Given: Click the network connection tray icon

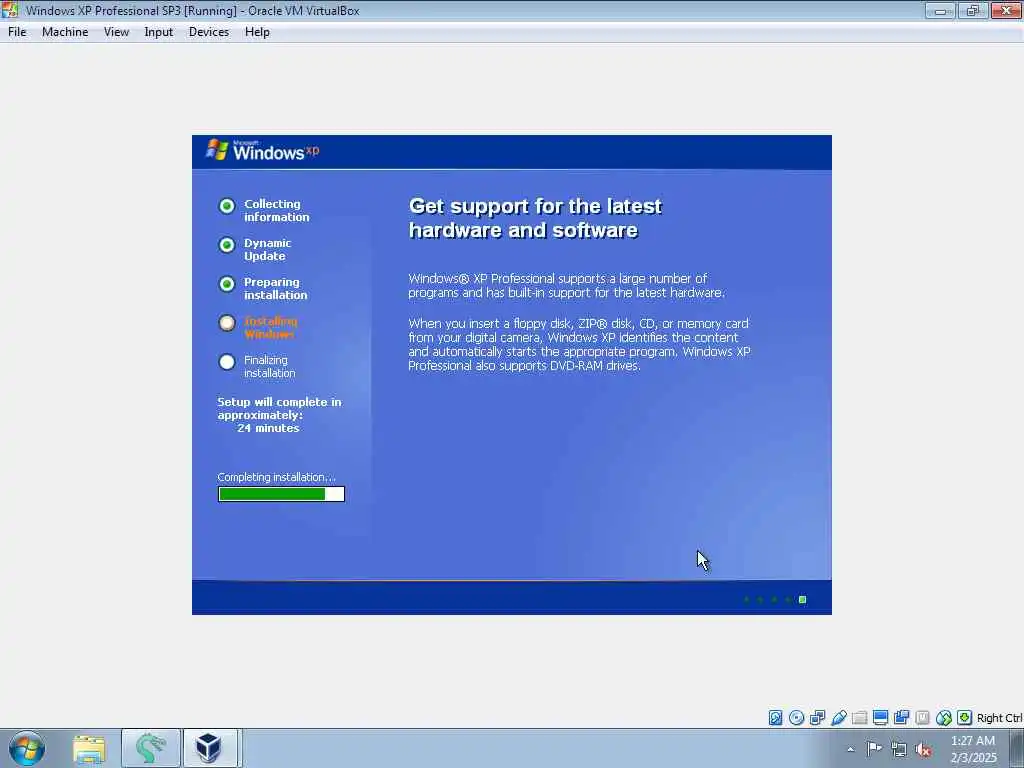Looking at the screenshot, I should click(x=899, y=750).
